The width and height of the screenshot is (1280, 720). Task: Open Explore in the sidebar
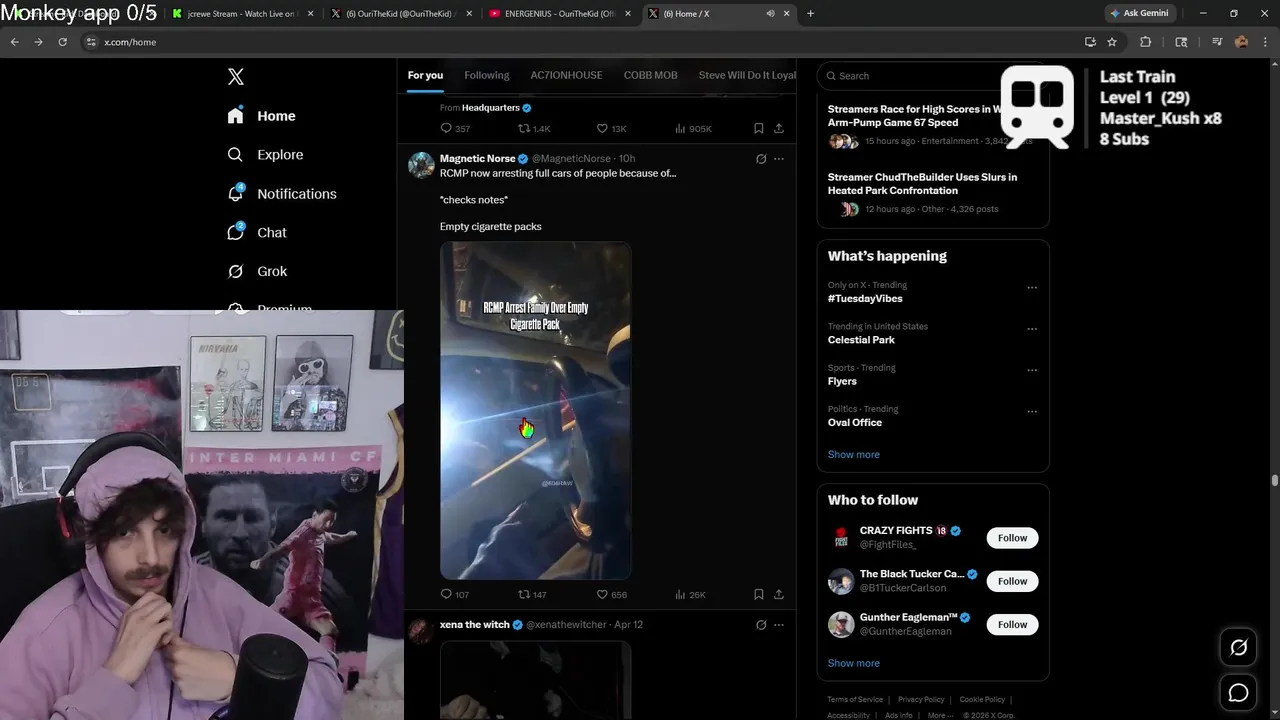pos(265,155)
